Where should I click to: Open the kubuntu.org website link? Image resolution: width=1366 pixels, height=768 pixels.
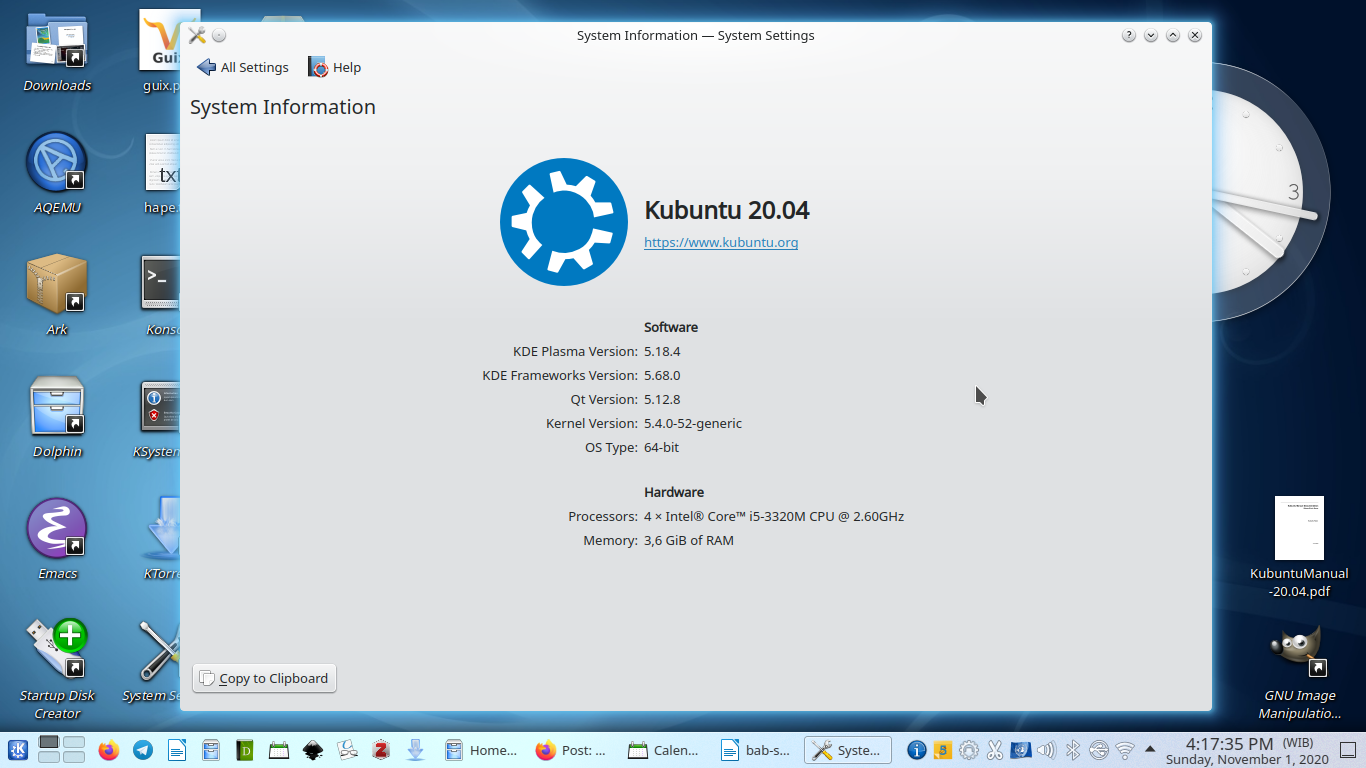coord(721,242)
